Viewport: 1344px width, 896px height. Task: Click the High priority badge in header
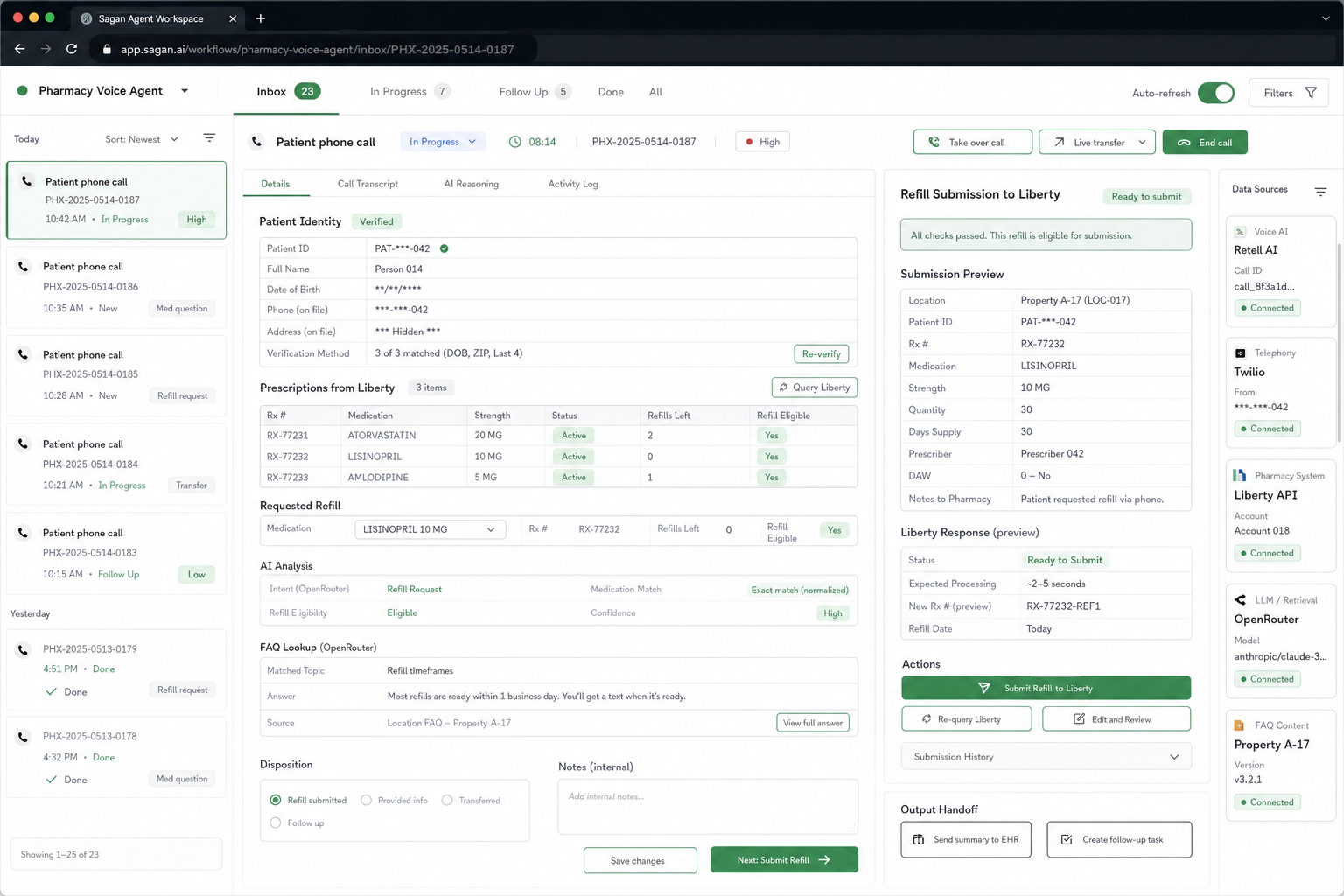[x=762, y=142]
